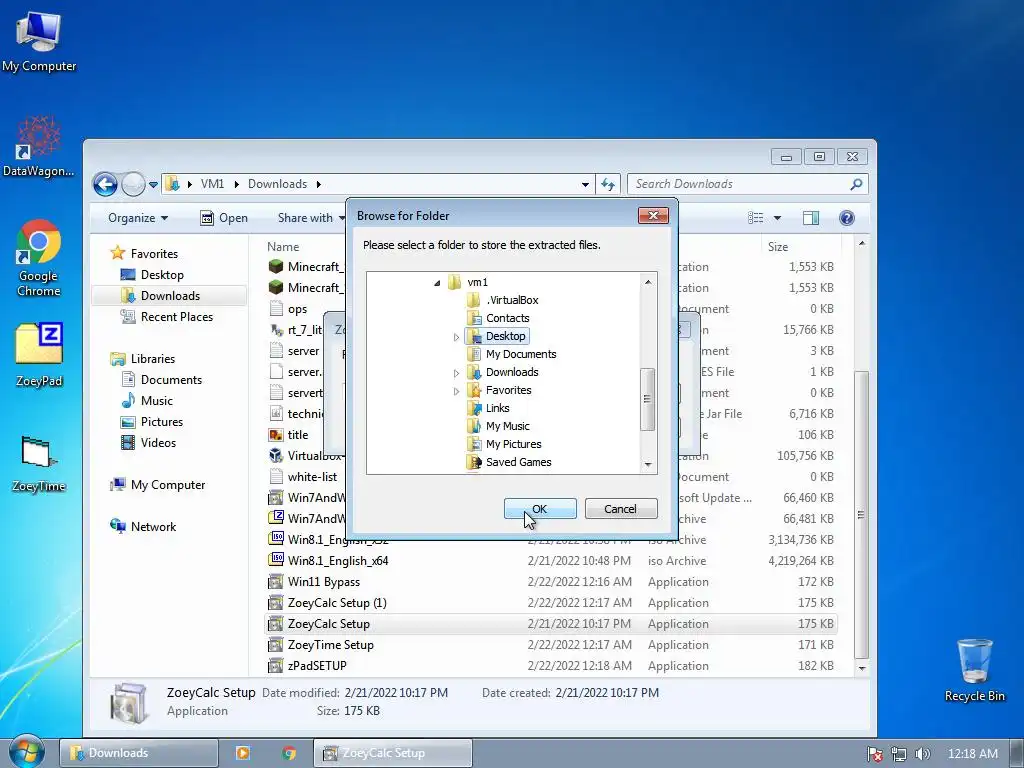Open ZoeyPad desktop icon
Image resolution: width=1024 pixels, height=768 pixels.
(x=39, y=355)
